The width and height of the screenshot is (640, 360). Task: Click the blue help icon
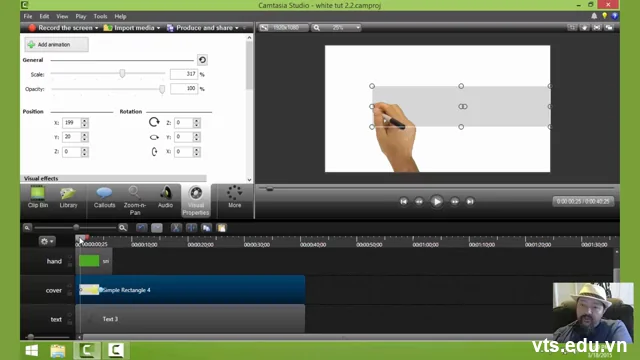click(x=614, y=16)
